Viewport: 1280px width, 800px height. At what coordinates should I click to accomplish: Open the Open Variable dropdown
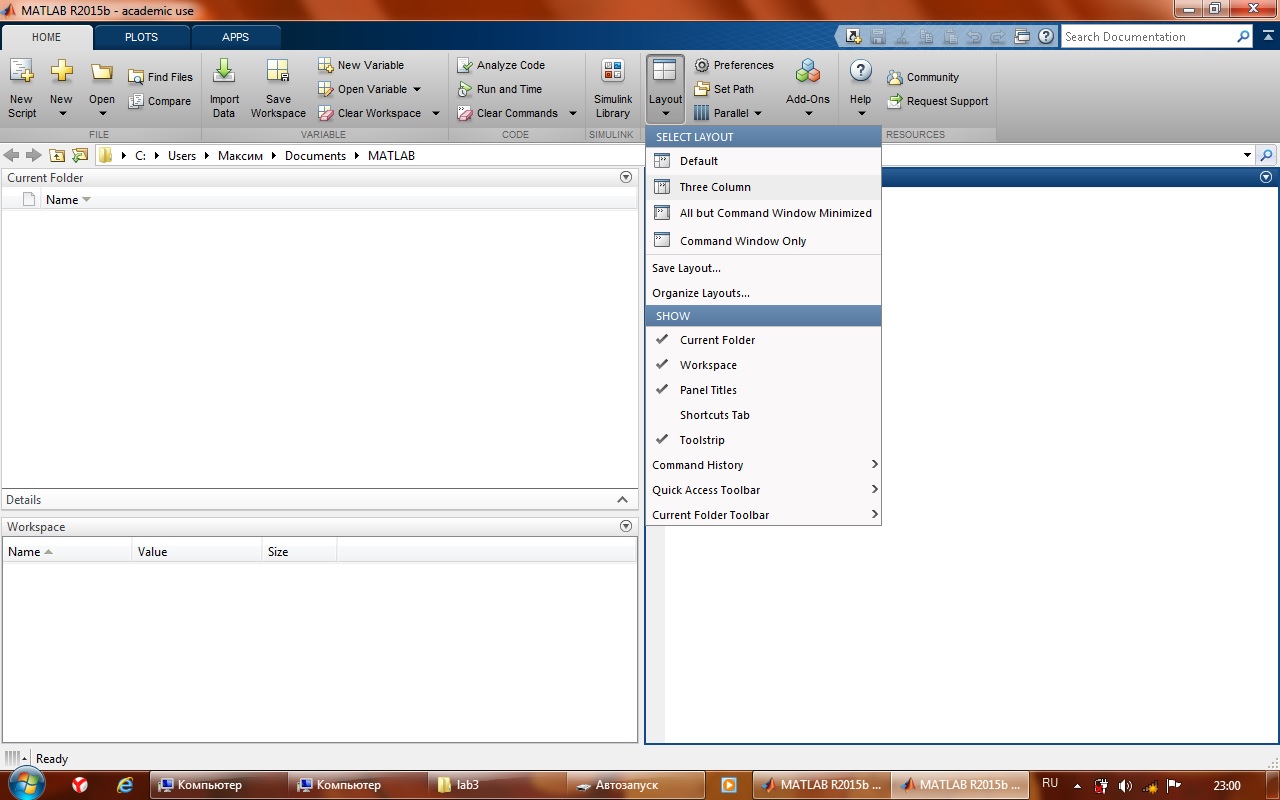[x=417, y=89]
